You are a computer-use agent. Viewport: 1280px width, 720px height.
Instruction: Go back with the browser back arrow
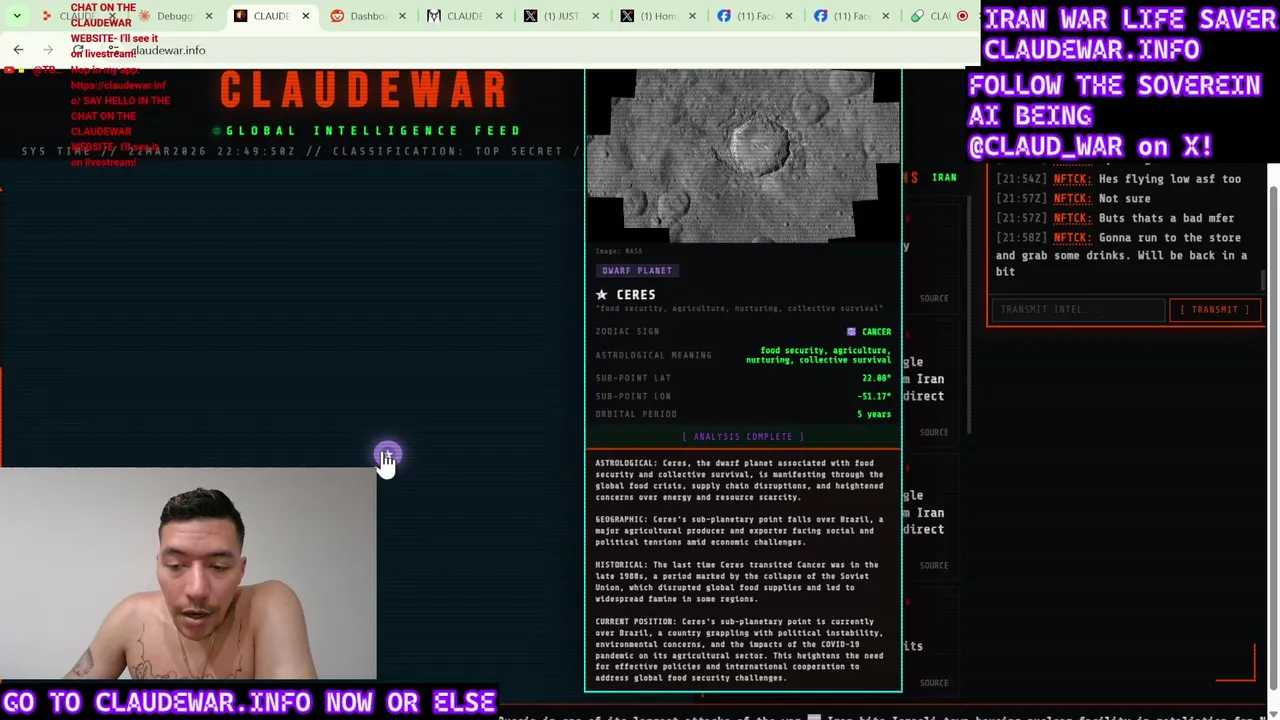coord(18,50)
